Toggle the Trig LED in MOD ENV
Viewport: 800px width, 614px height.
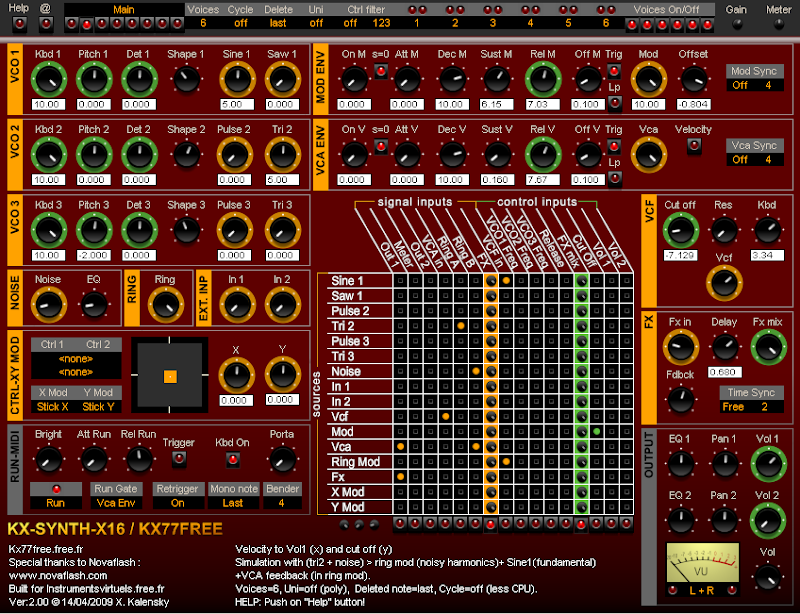(x=614, y=71)
